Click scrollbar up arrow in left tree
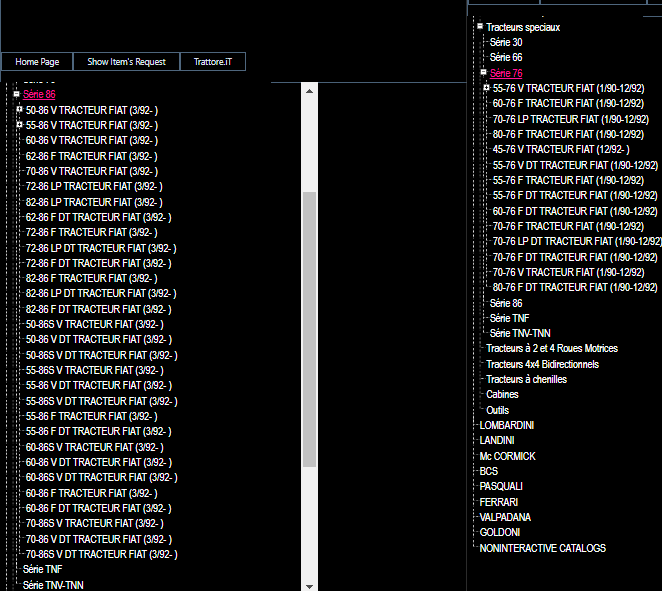The image size is (662, 591). [x=309, y=91]
